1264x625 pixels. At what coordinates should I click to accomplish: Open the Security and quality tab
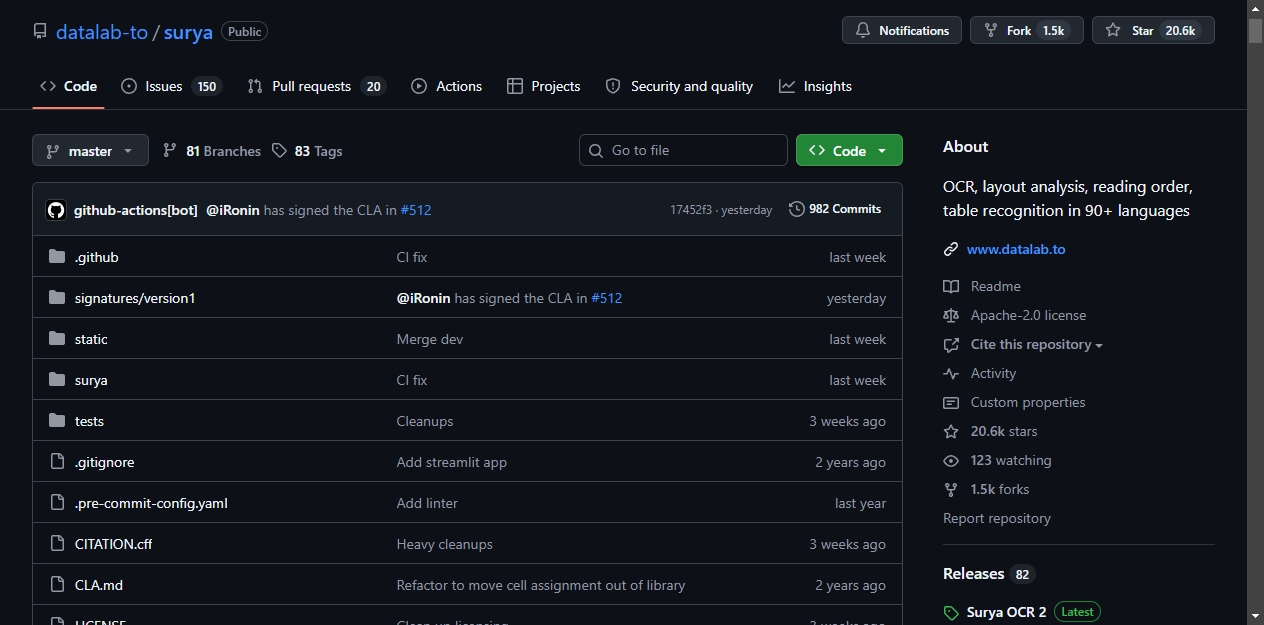680,86
